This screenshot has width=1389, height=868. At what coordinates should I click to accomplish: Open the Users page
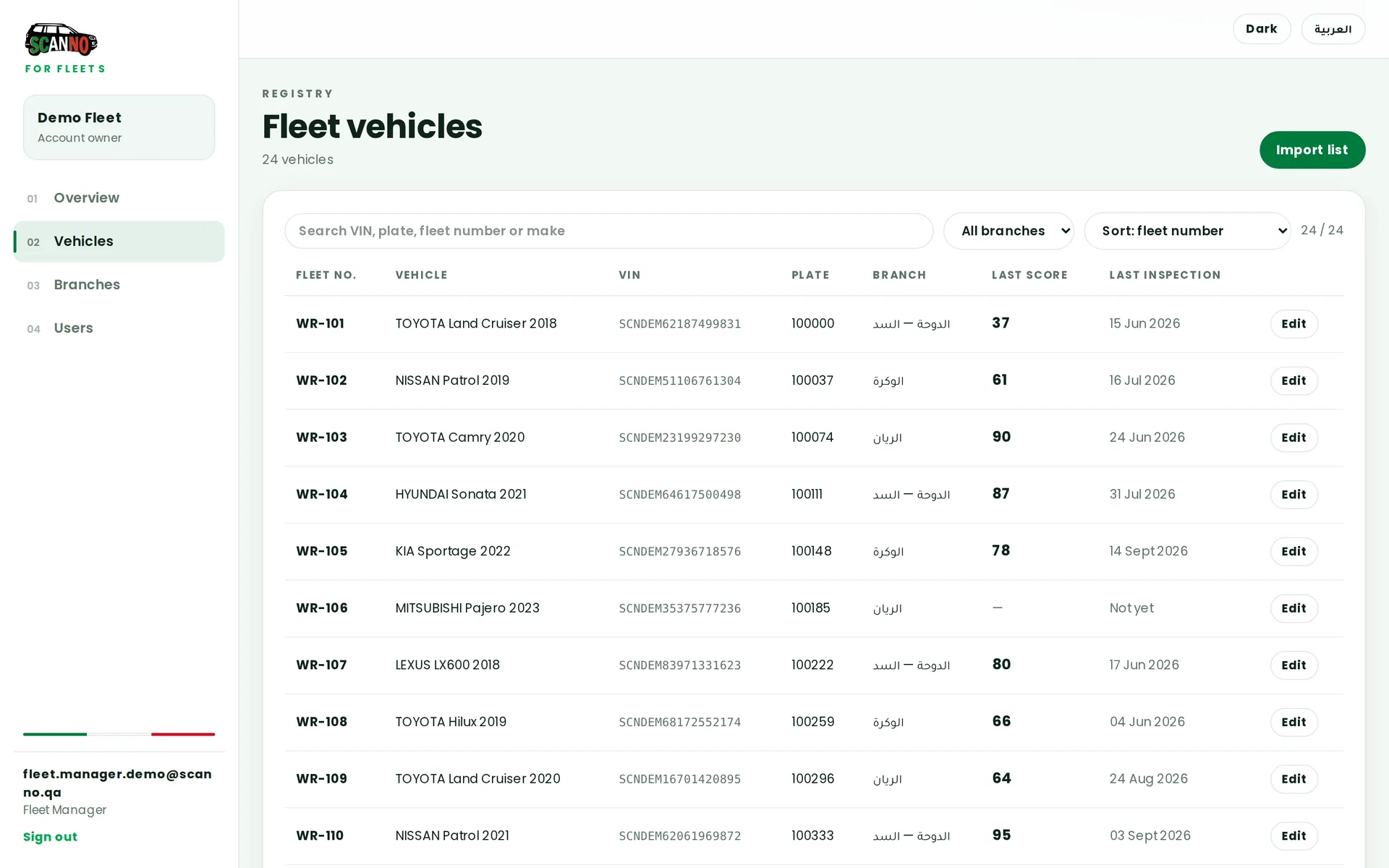pyautogui.click(x=119, y=328)
